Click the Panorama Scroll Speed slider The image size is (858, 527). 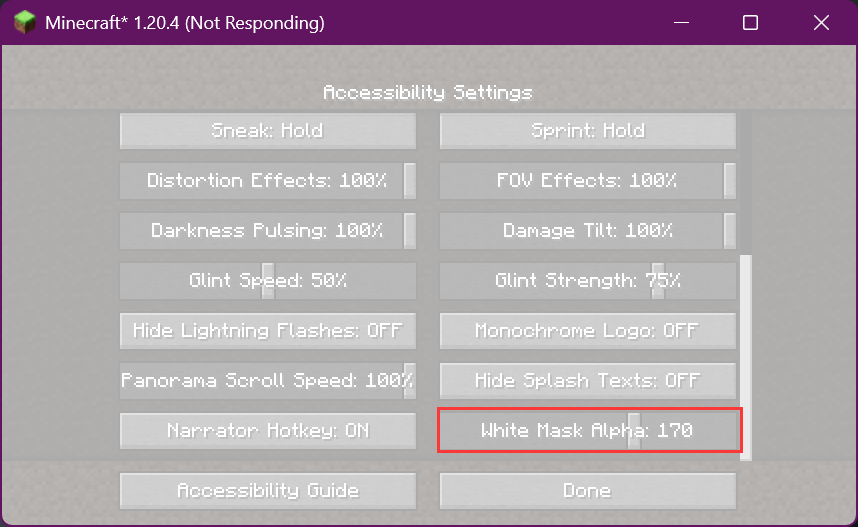[x=267, y=381]
